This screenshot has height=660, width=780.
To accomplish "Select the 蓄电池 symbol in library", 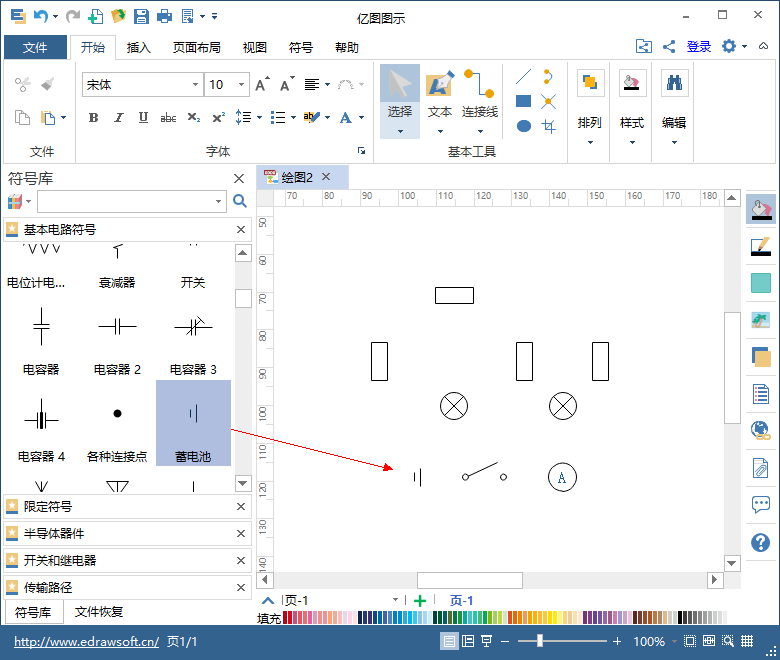I will click(x=194, y=423).
